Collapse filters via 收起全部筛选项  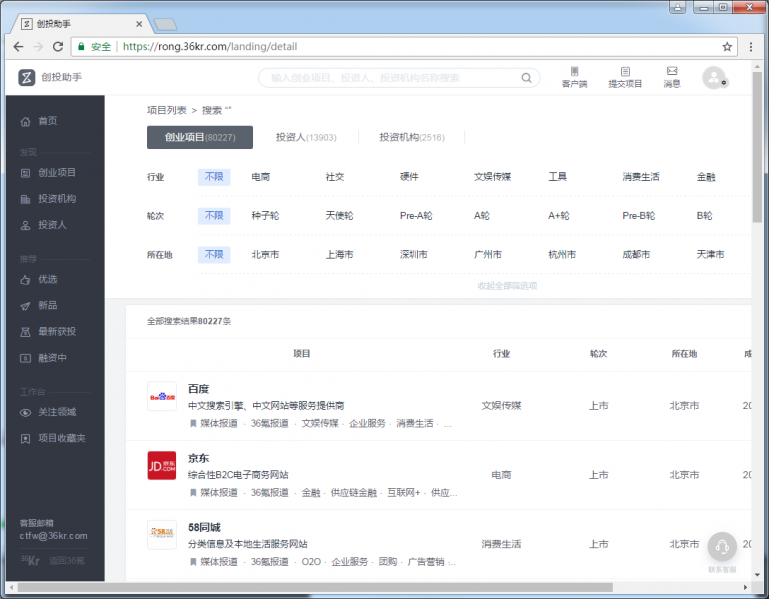click(x=507, y=286)
